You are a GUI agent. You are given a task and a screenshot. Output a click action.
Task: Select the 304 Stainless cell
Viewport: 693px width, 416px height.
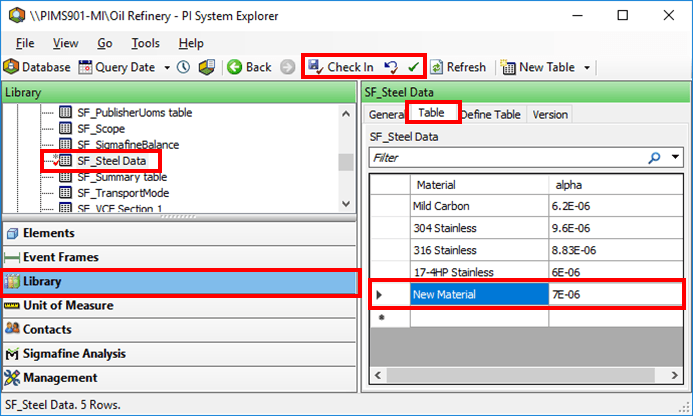pyautogui.click(x=479, y=228)
